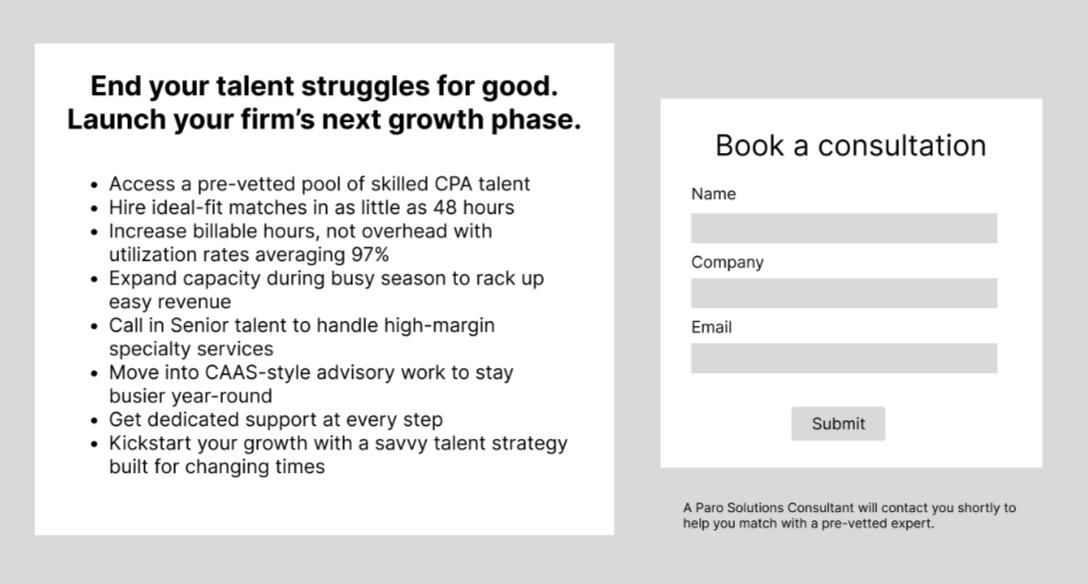Click the Name input field
Screen dimensions: 1088x584
point(843,228)
